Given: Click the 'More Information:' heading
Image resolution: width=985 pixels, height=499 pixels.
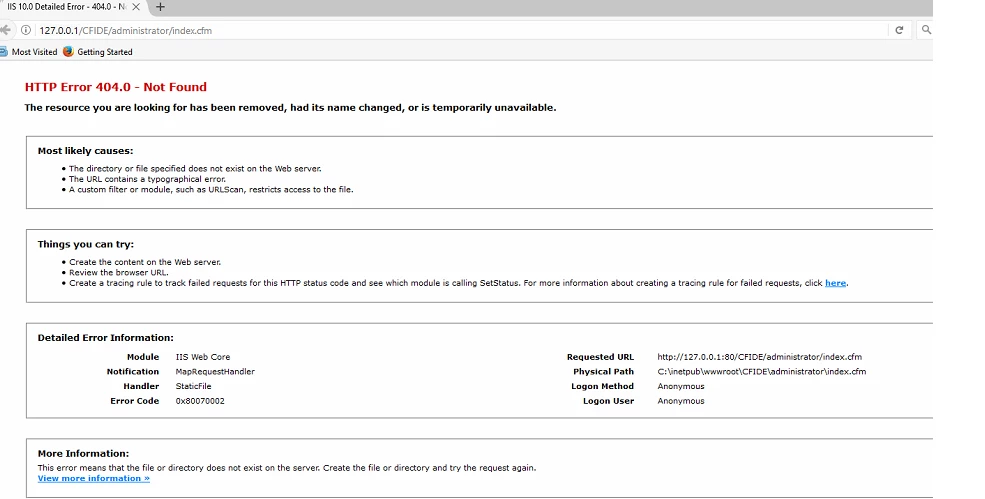Looking at the screenshot, I should pyautogui.click(x=83, y=453).
